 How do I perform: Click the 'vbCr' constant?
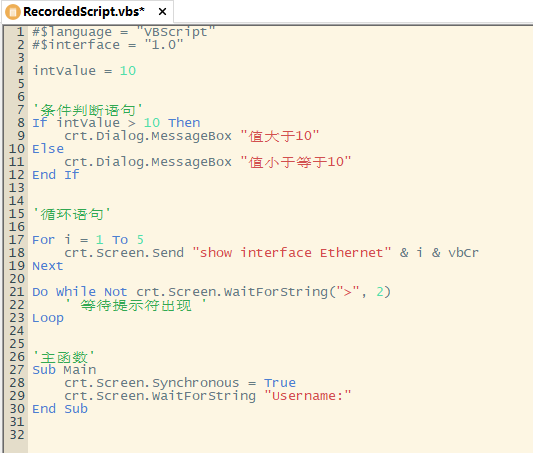click(x=463, y=253)
